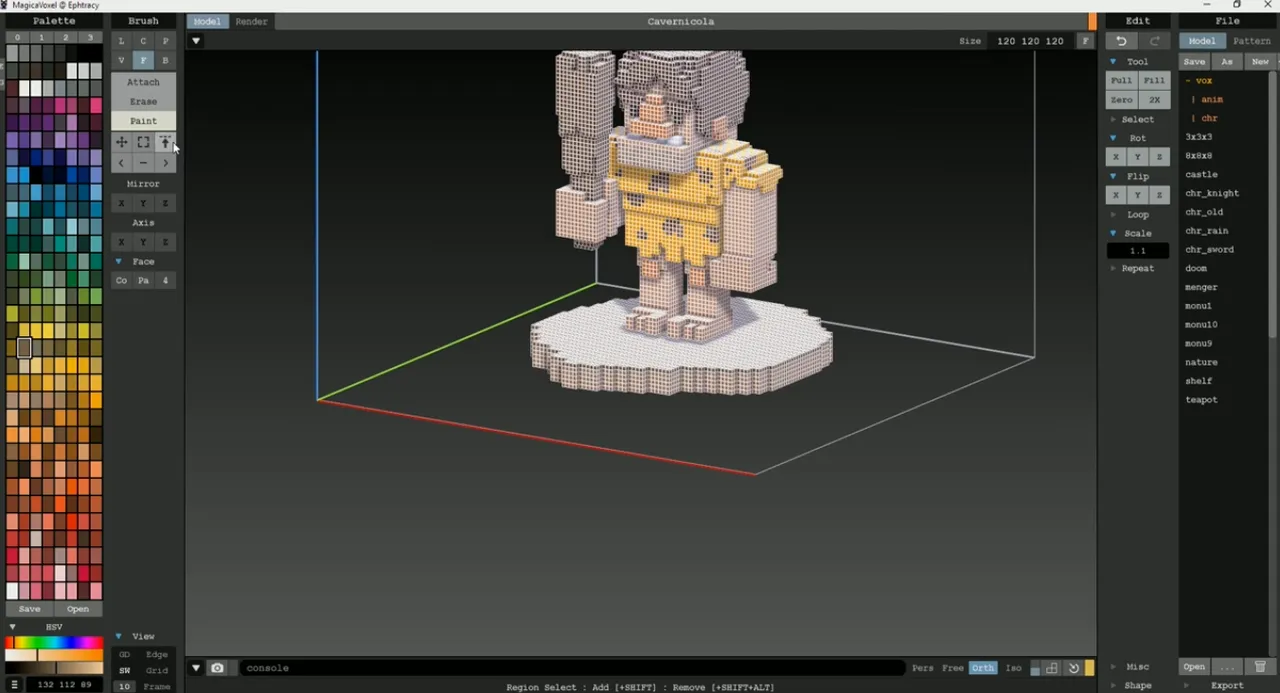Collapse the Scale section
This screenshot has height=693, width=1280.
[1113, 233]
